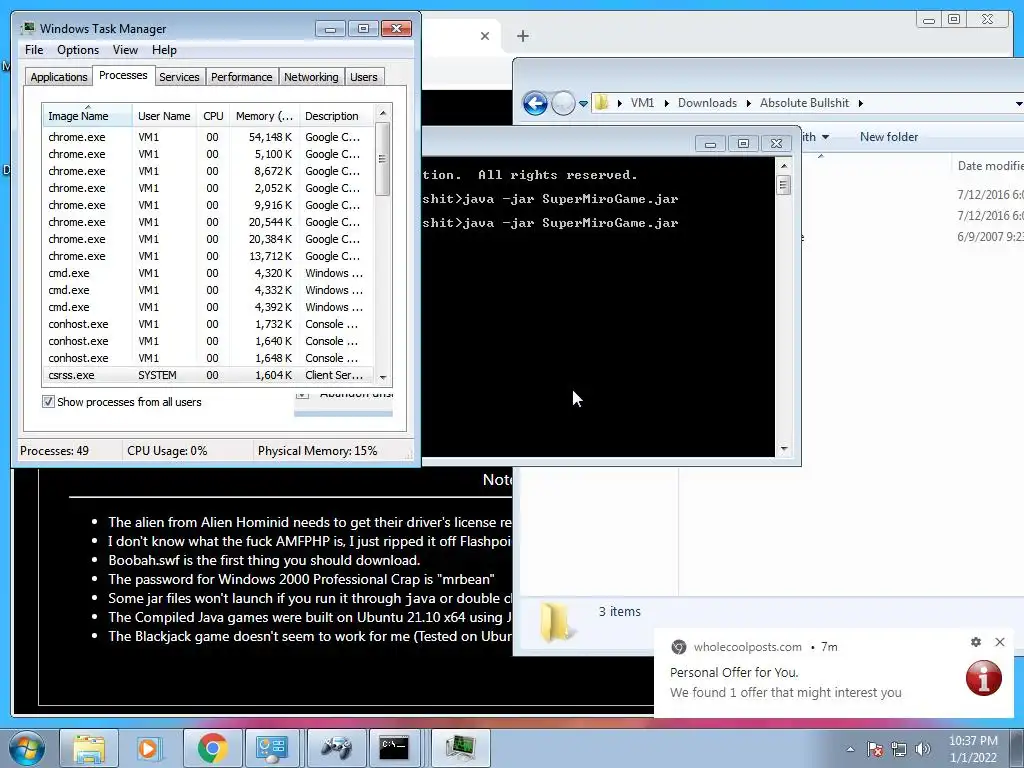Viewport: 1024px width, 768px height.
Task: Sort processes by Description column
Action: (336, 116)
